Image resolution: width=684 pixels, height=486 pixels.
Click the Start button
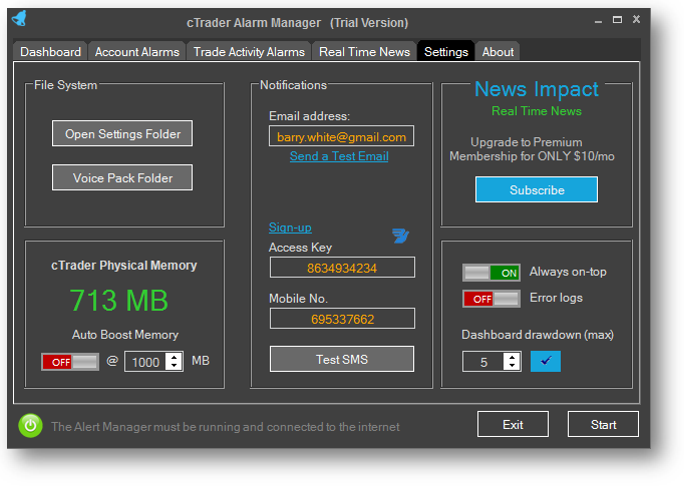pyautogui.click(x=603, y=424)
